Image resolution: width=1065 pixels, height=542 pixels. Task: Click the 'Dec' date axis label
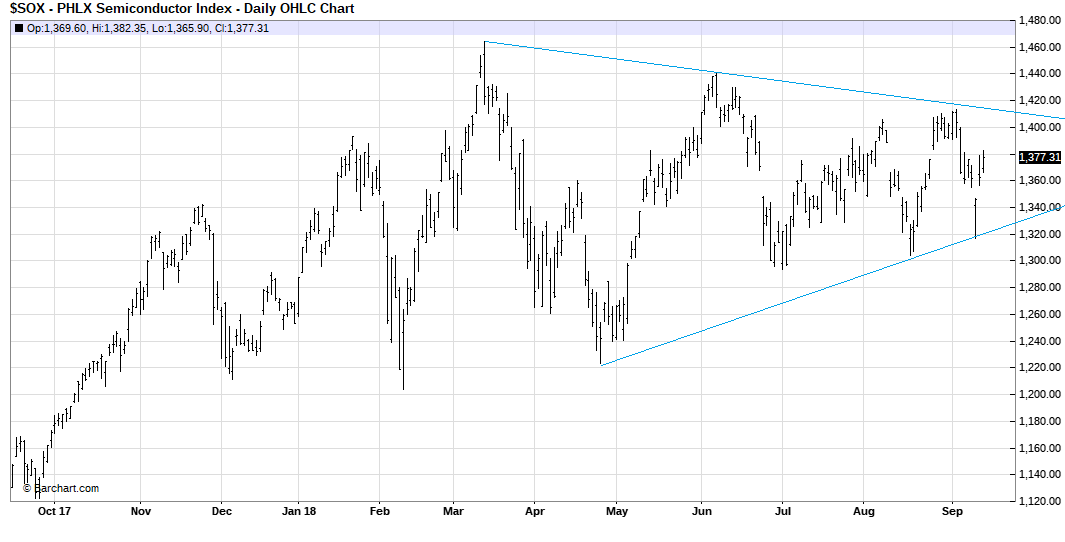(221, 511)
